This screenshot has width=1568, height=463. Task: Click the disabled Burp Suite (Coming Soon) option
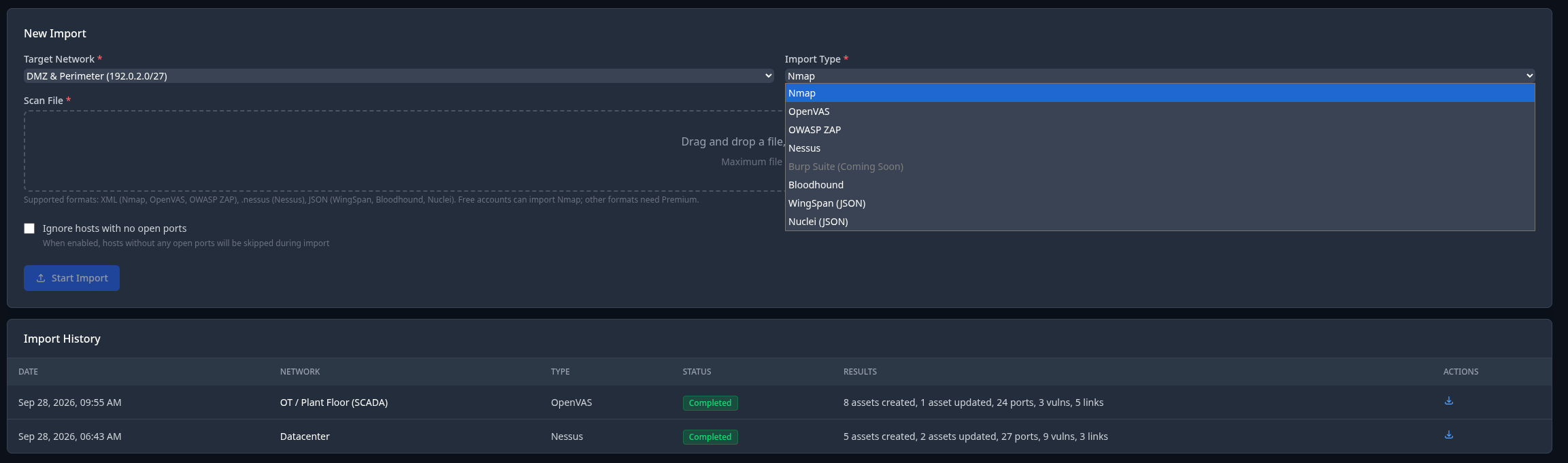(x=1160, y=167)
